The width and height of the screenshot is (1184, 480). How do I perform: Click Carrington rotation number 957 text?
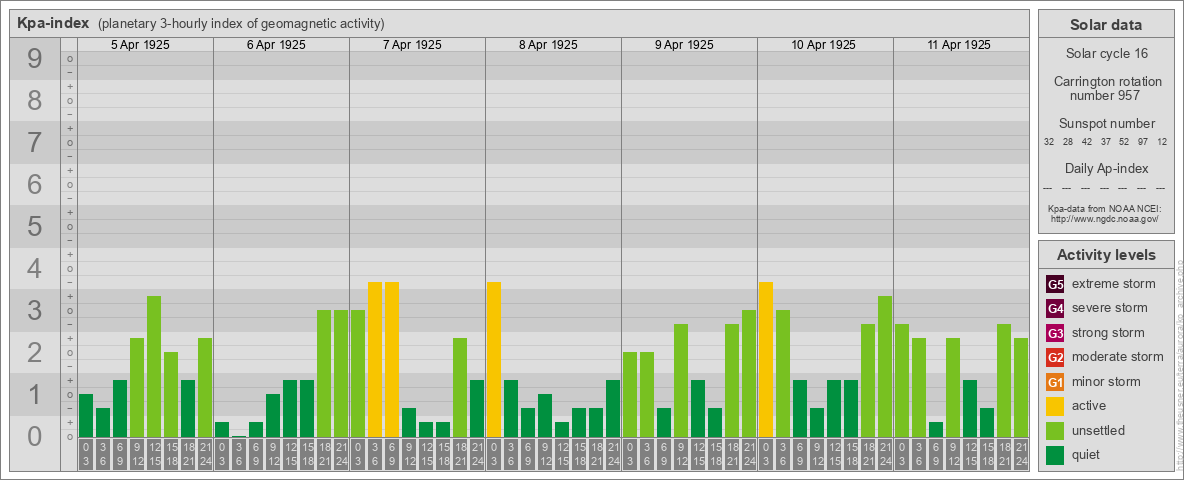pos(1106,88)
